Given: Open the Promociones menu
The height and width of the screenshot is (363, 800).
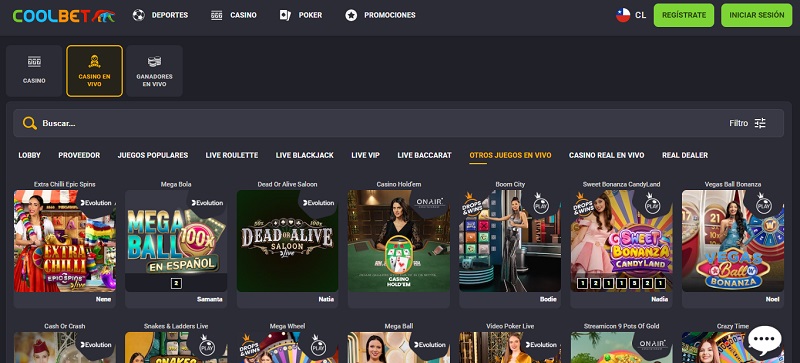Looking at the screenshot, I should (x=380, y=15).
